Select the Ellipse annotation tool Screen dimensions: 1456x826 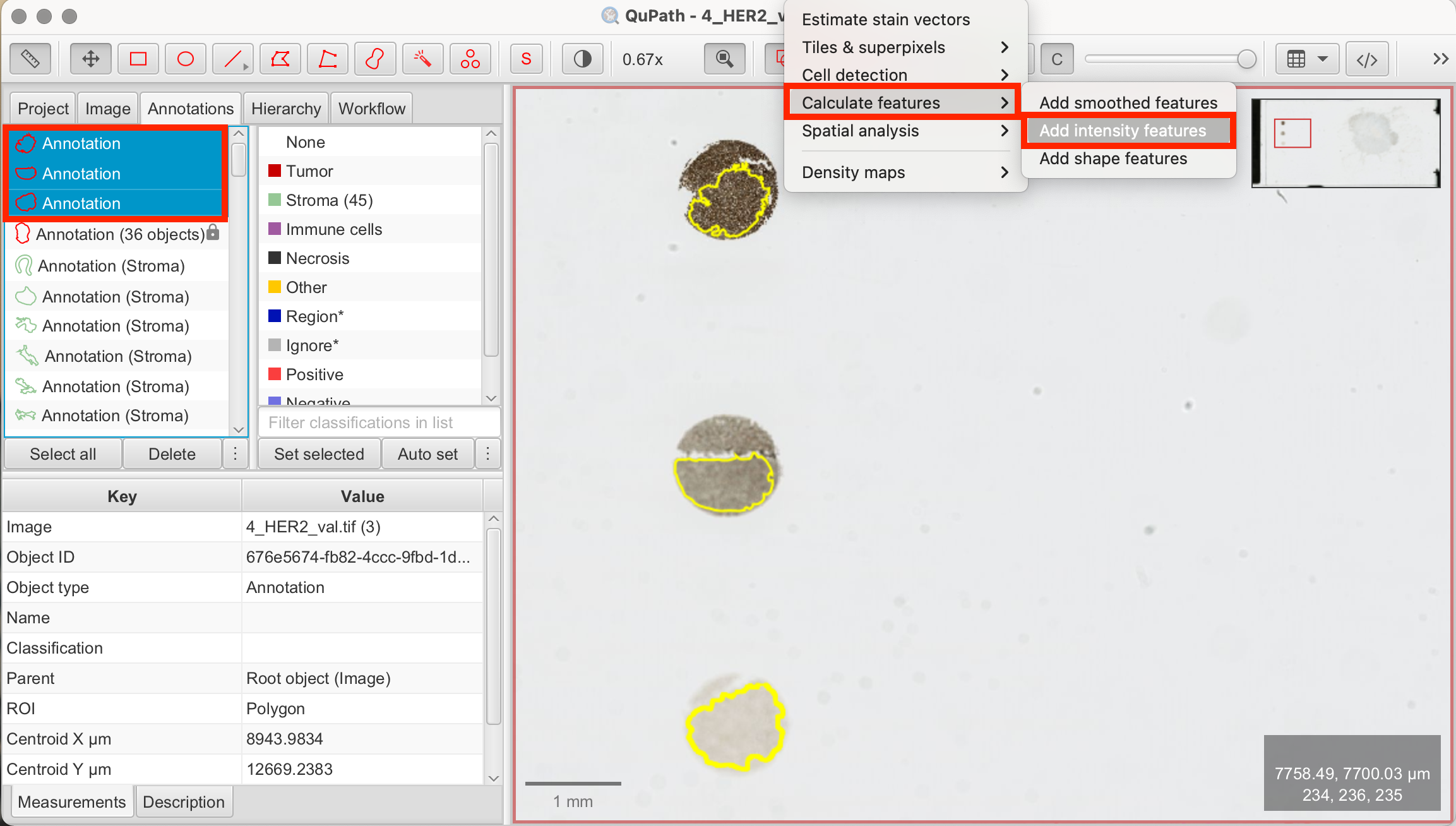[x=185, y=59]
